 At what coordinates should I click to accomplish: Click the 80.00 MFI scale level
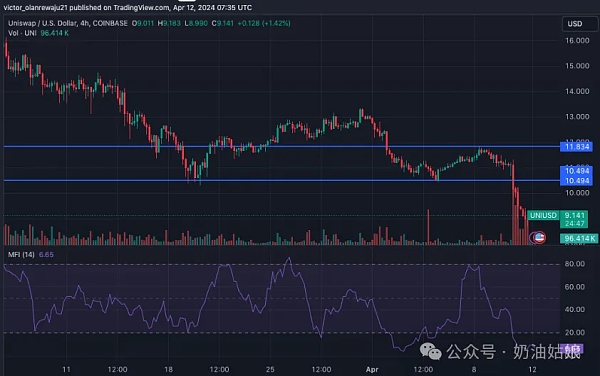(574, 264)
